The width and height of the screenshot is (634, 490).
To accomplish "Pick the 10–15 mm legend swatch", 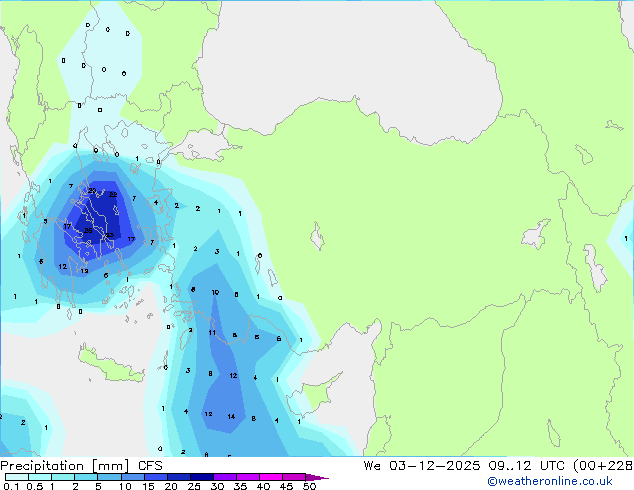I will pyautogui.click(x=132, y=477).
